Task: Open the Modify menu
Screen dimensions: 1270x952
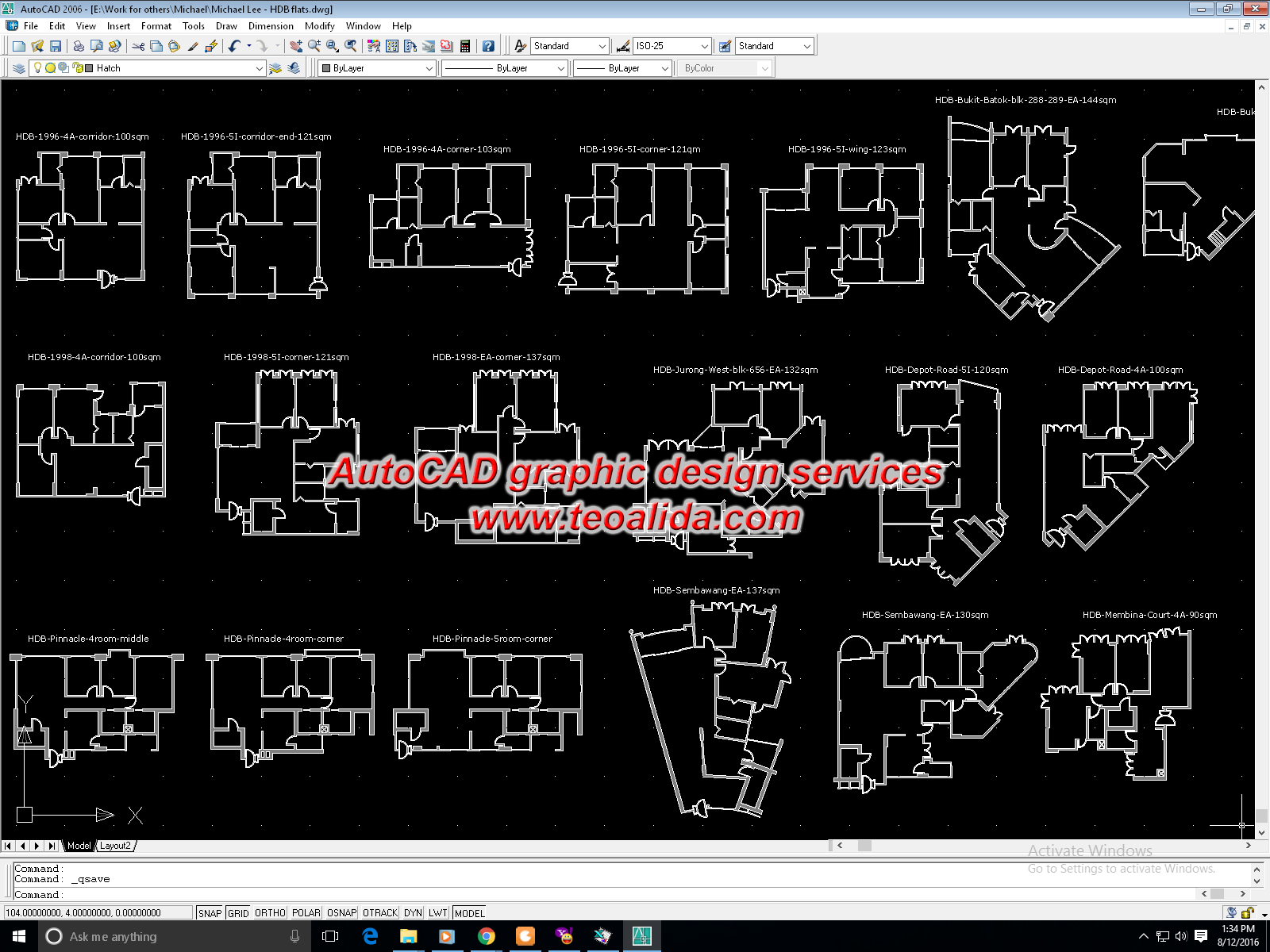Action: tap(320, 26)
